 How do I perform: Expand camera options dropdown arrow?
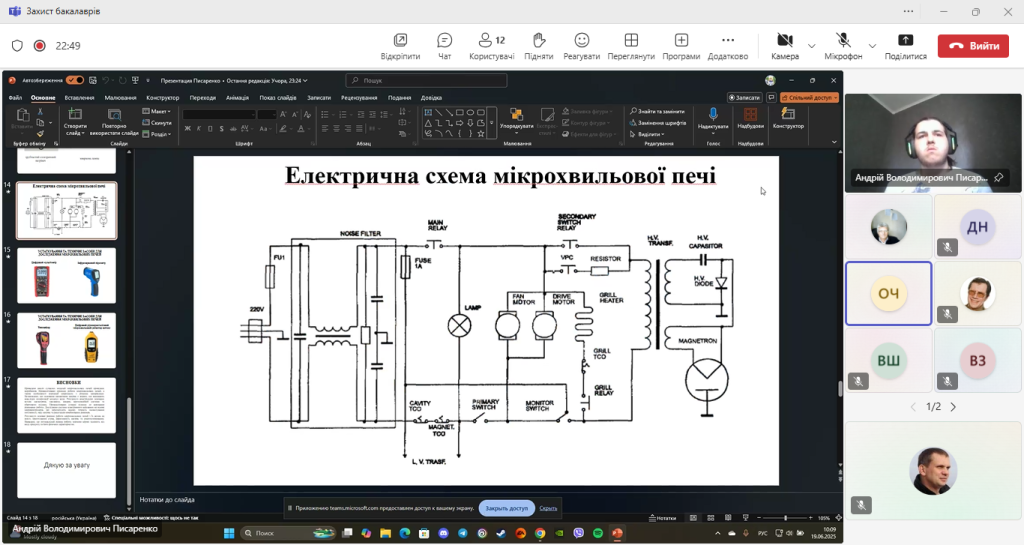pos(811,46)
